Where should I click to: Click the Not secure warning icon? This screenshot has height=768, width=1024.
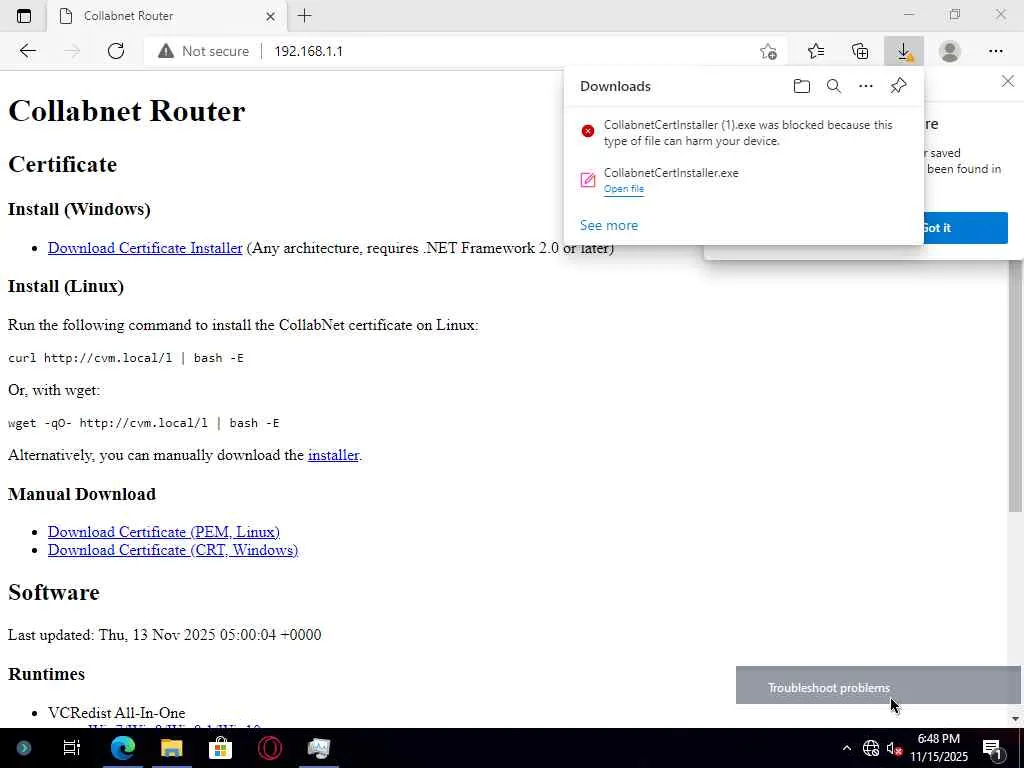point(166,51)
